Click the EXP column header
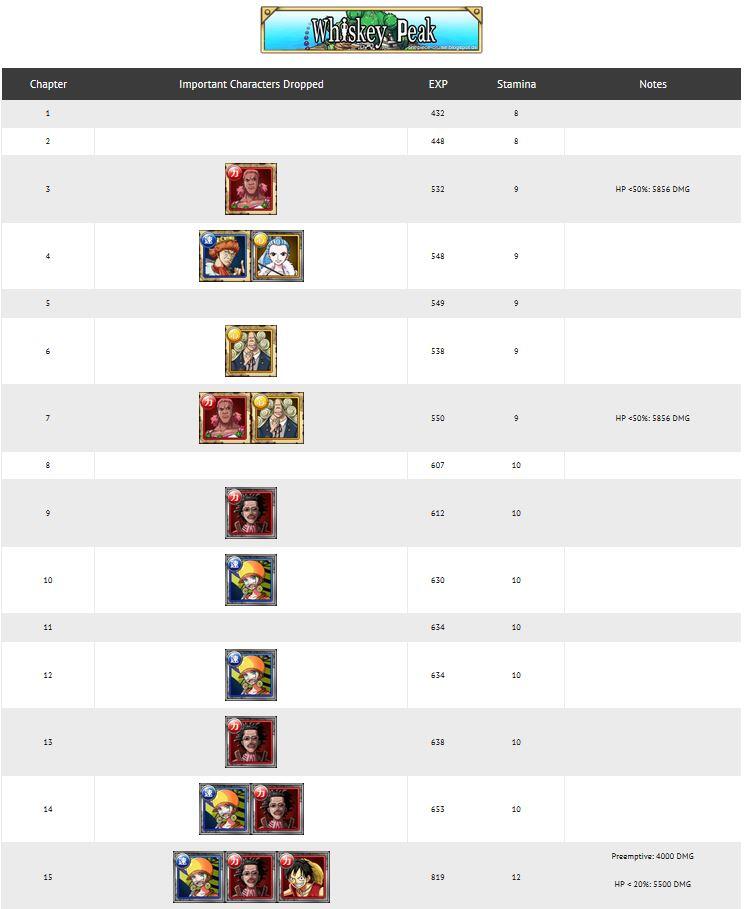745x909 pixels. click(438, 84)
